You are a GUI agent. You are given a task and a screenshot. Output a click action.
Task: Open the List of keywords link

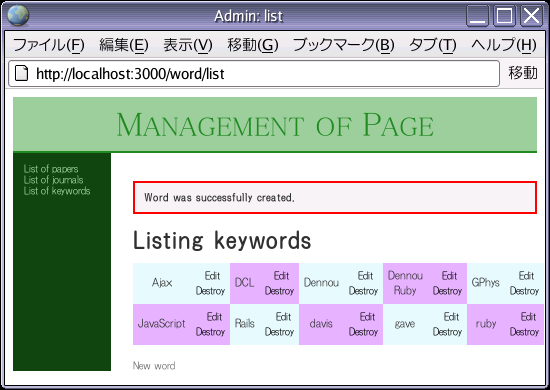57,191
